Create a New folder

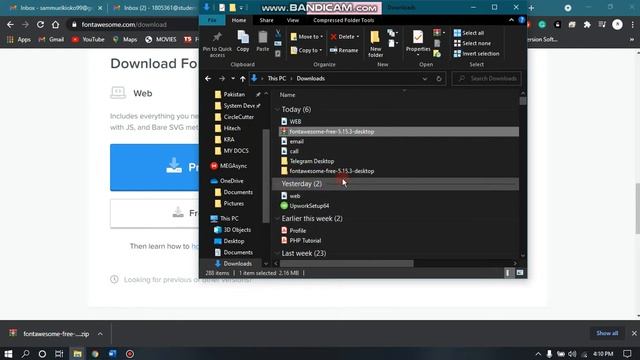click(375, 44)
